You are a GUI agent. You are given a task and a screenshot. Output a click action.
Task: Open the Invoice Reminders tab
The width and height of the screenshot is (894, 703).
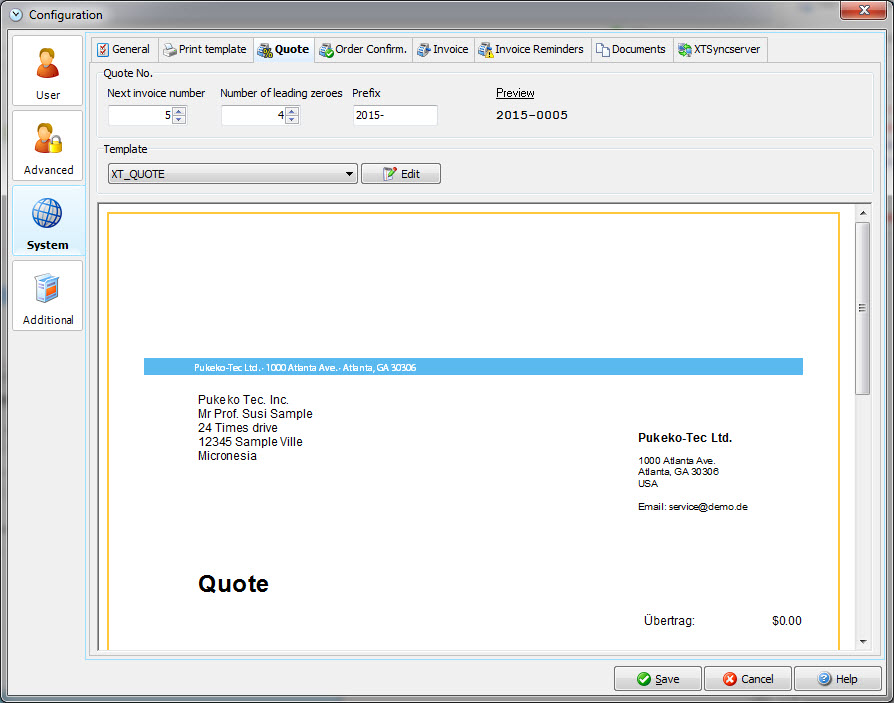point(531,49)
